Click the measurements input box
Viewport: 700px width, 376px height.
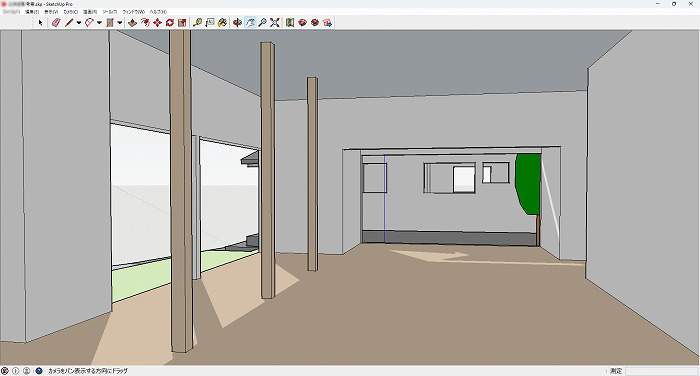661,371
